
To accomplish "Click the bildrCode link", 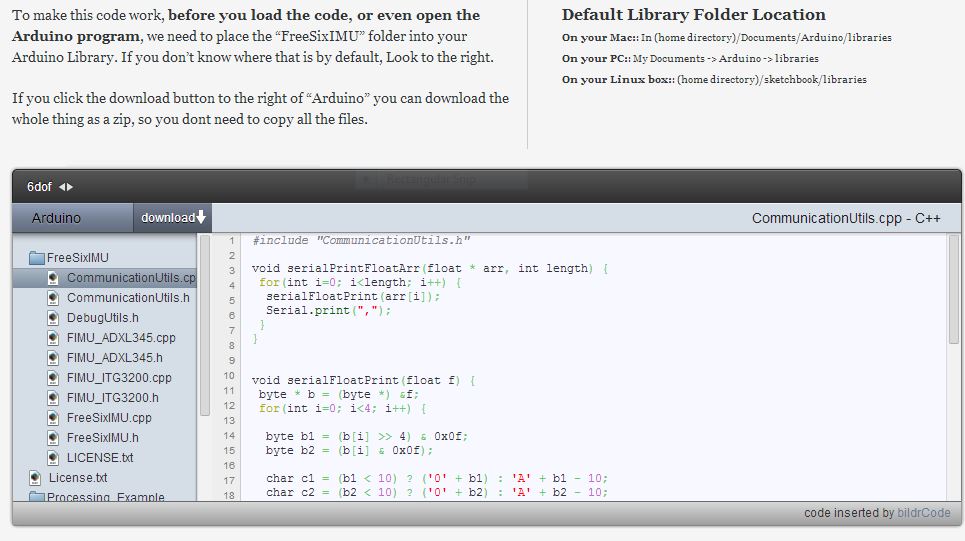I will [923, 513].
